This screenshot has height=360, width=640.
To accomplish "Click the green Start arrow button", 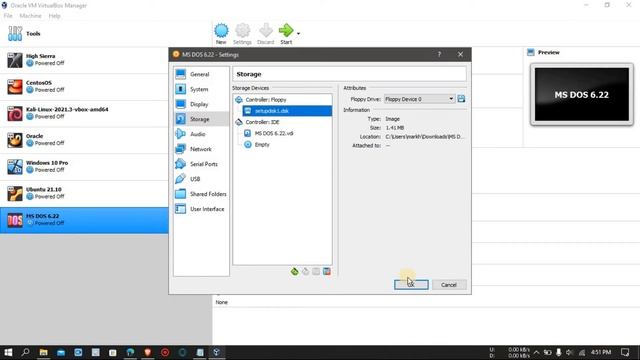I will [286, 34].
